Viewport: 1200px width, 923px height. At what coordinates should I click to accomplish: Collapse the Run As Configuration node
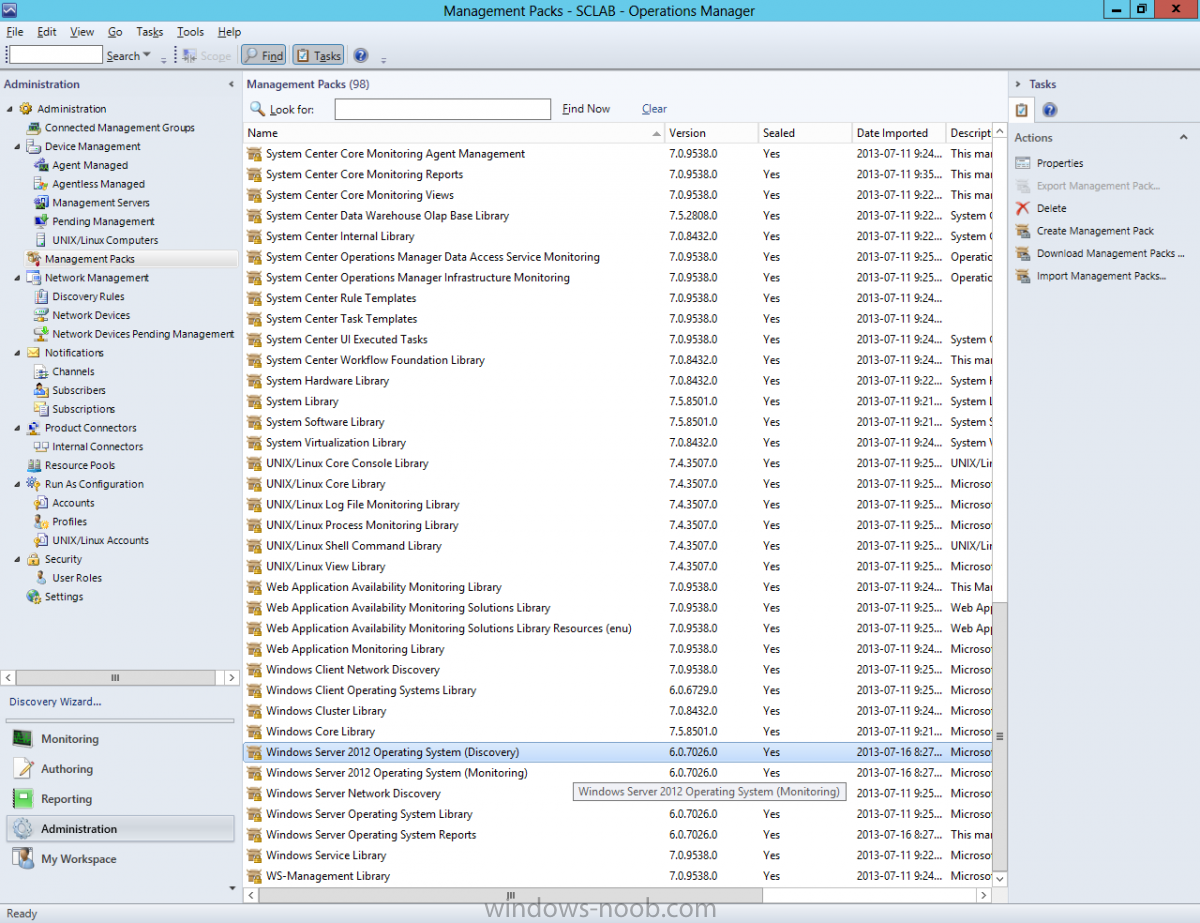coord(19,484)
